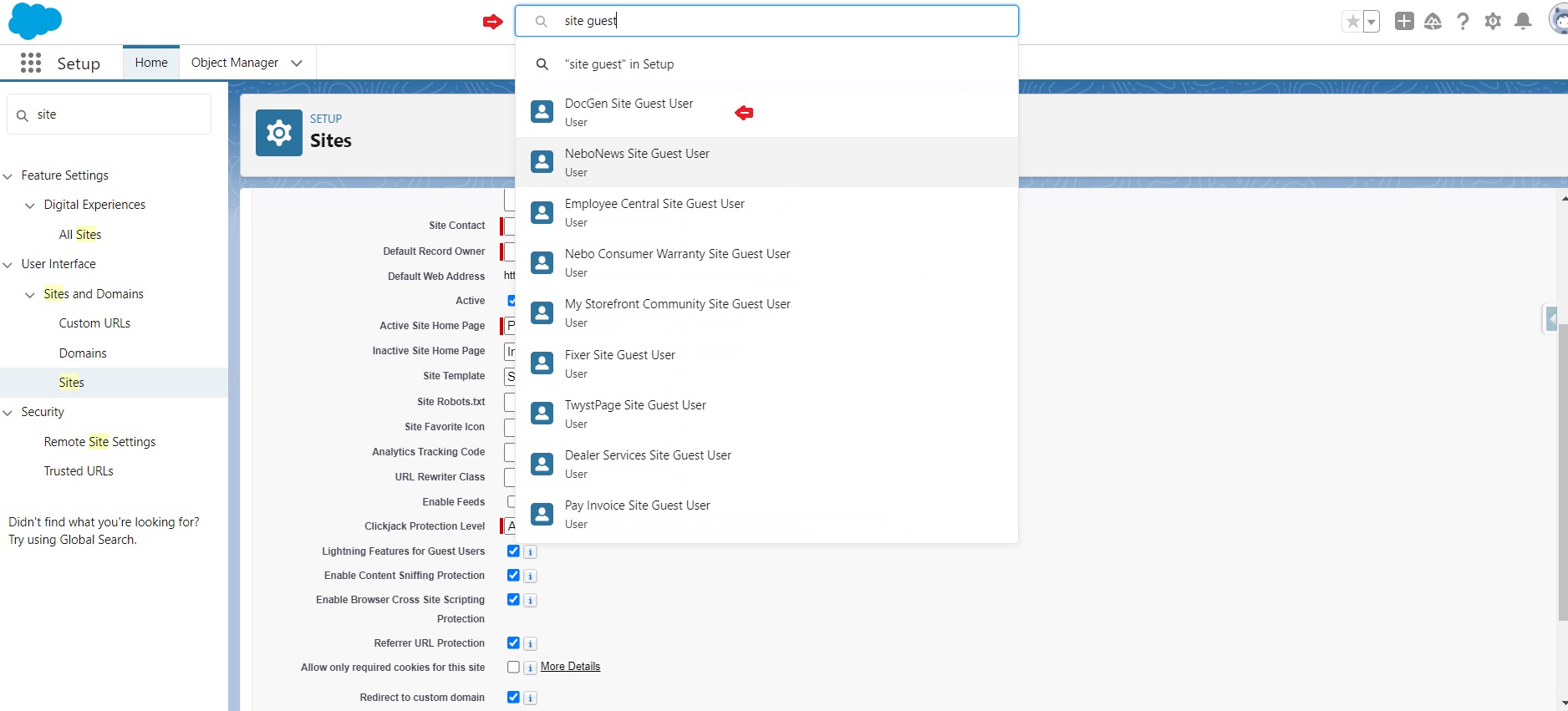This screenshot has width=1568, height=711.
Task: Click the Nebo Consumer Warranty user icon
Action: coord(542,262)
